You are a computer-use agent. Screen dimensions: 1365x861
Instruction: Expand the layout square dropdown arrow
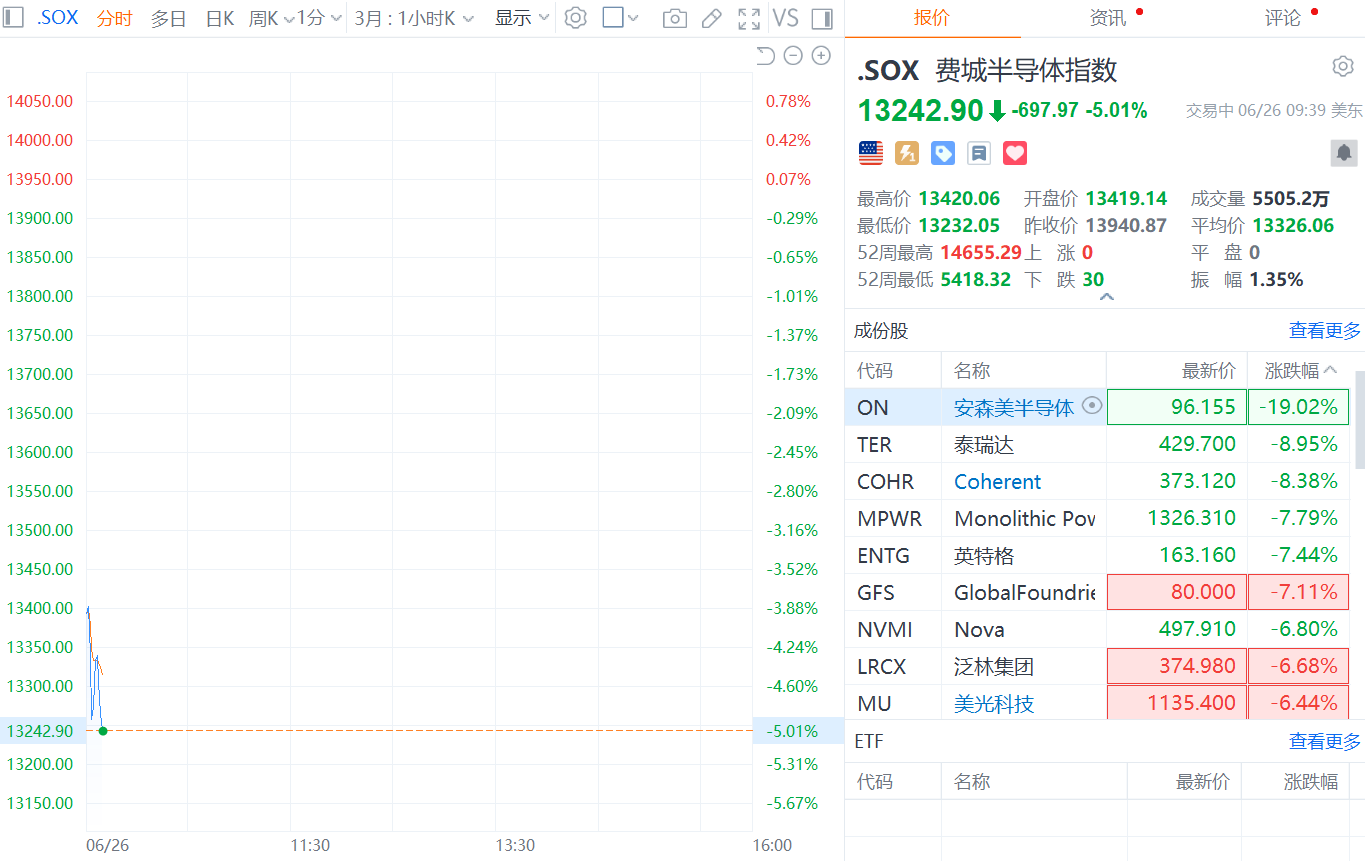click(633, 18)
